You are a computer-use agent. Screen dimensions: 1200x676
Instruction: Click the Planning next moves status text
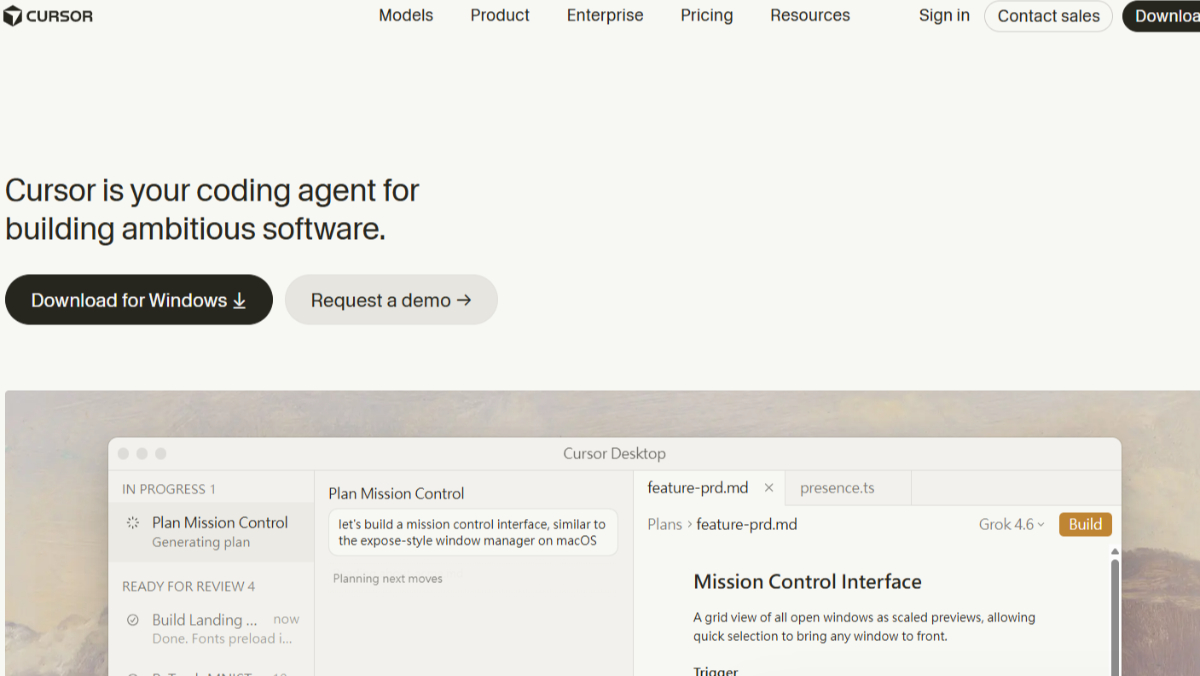387,578
